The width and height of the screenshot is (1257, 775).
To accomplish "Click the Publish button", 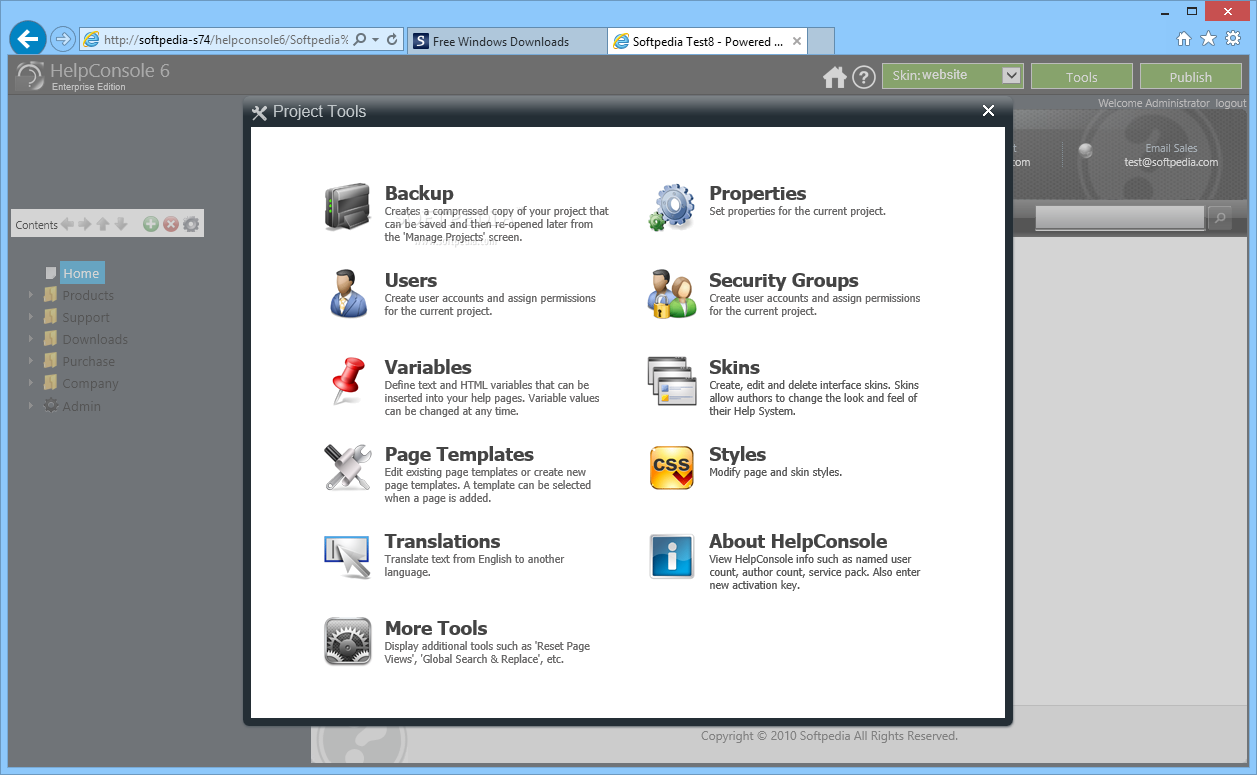I will (1191, 76).
